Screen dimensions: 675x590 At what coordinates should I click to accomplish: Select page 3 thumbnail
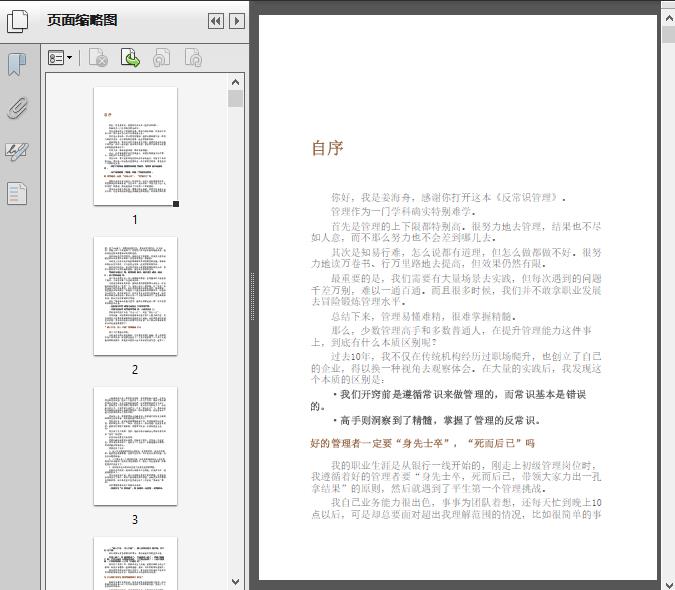(135, 446)
